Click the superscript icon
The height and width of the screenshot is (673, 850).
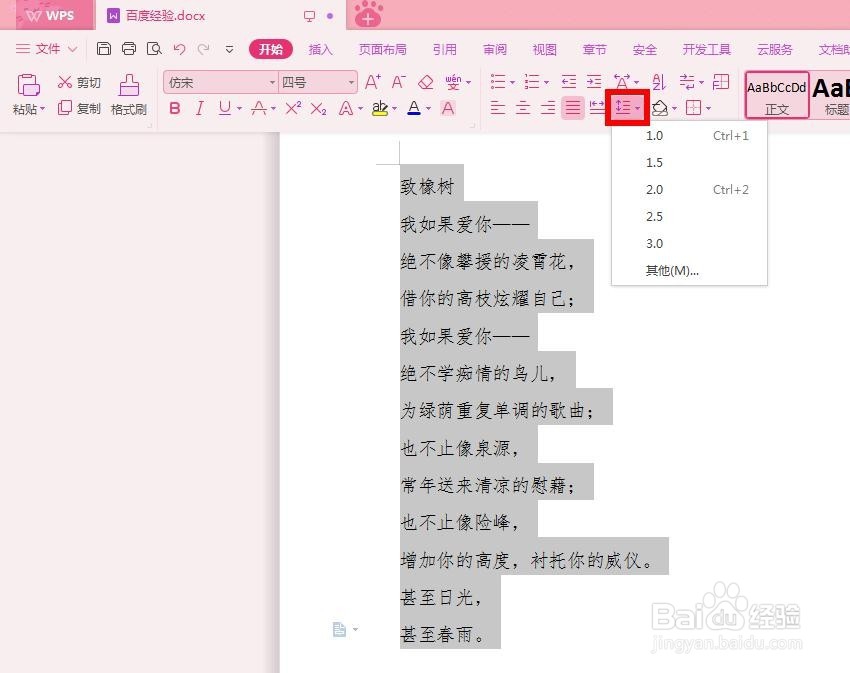(293, 108)
